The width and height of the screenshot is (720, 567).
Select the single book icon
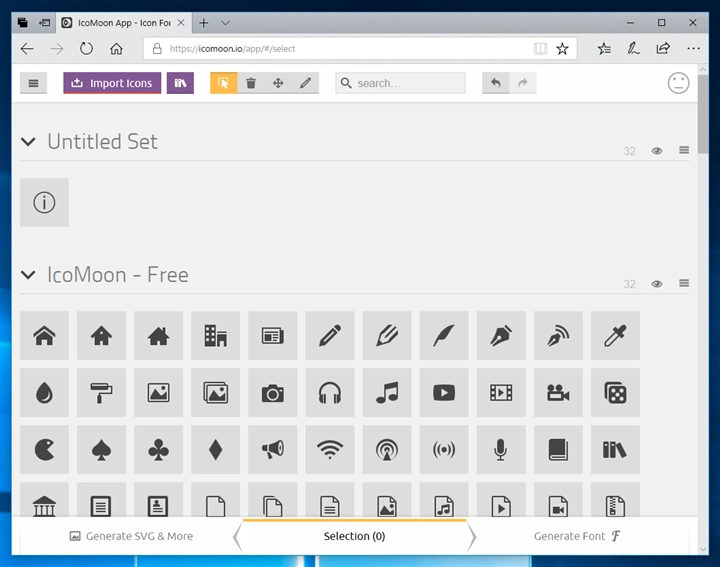pyautogui.click(x=558, y=449)
